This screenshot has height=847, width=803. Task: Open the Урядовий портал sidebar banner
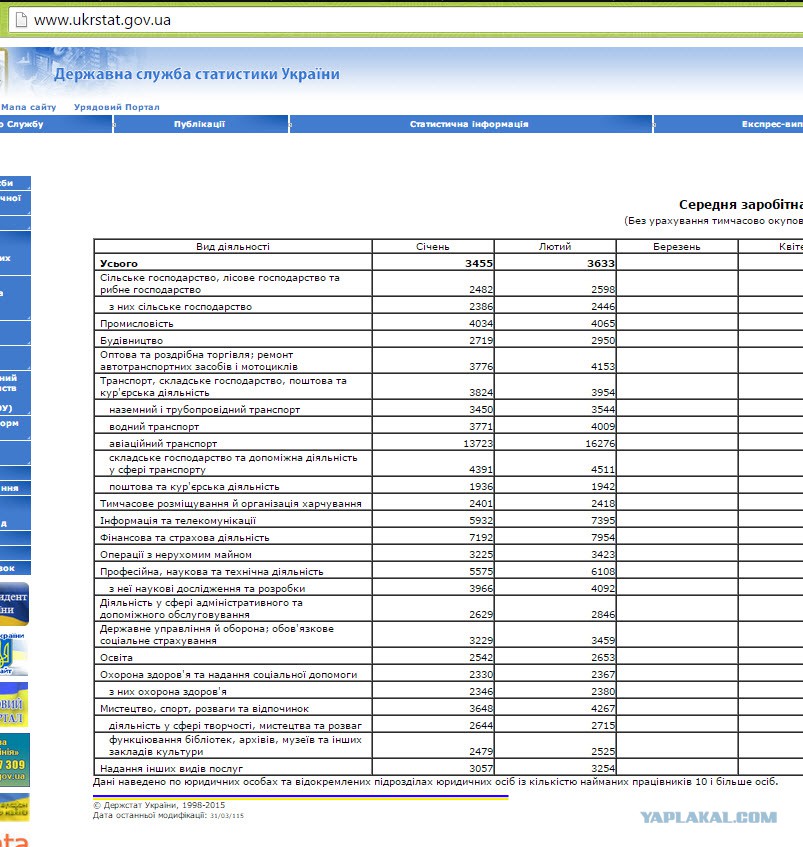click(14, 704)
